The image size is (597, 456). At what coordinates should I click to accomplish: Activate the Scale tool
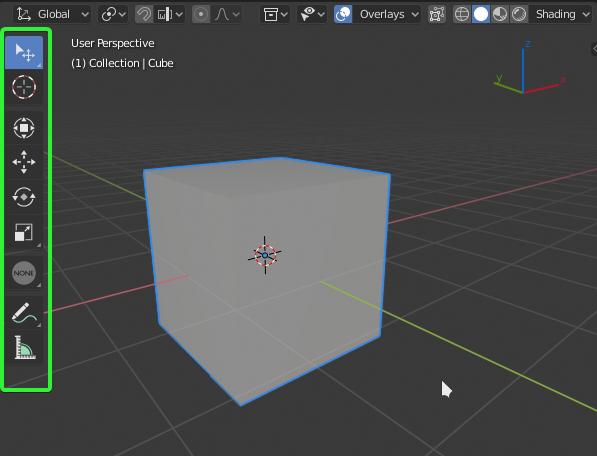pyautogui.click(x=24, y=232)
